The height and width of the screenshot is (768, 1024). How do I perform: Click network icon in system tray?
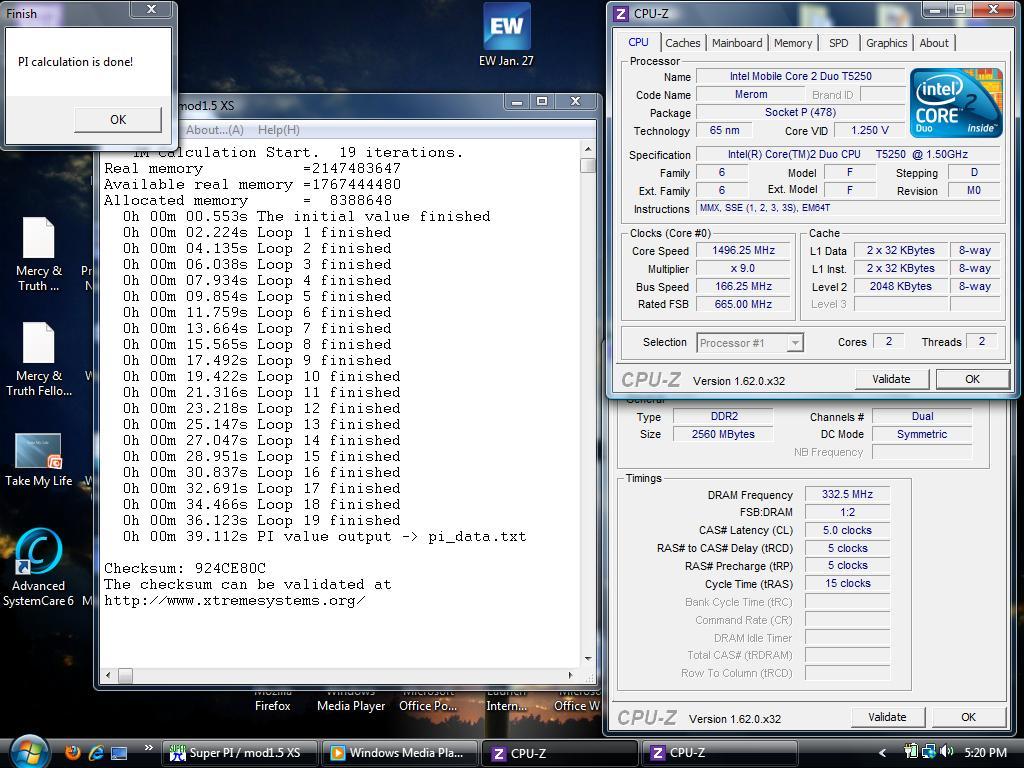pos(929,752)
